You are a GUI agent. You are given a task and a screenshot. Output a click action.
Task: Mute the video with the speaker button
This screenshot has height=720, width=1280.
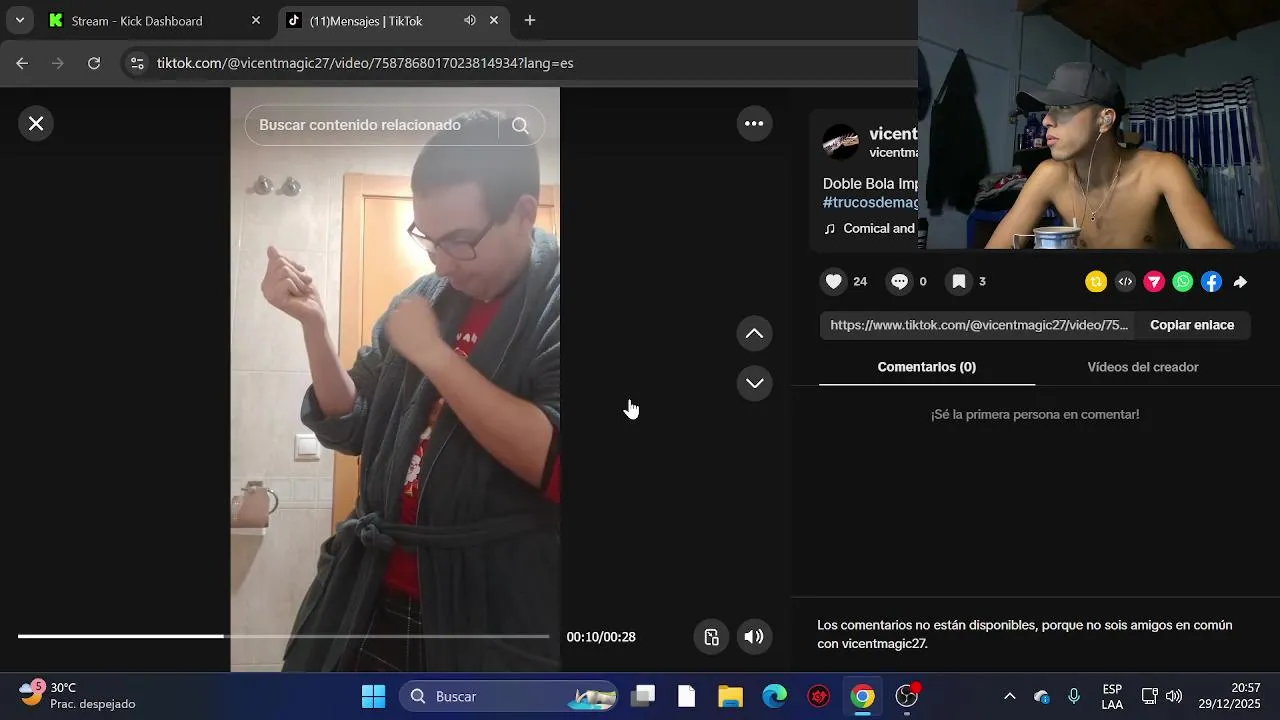pos(754,637)
